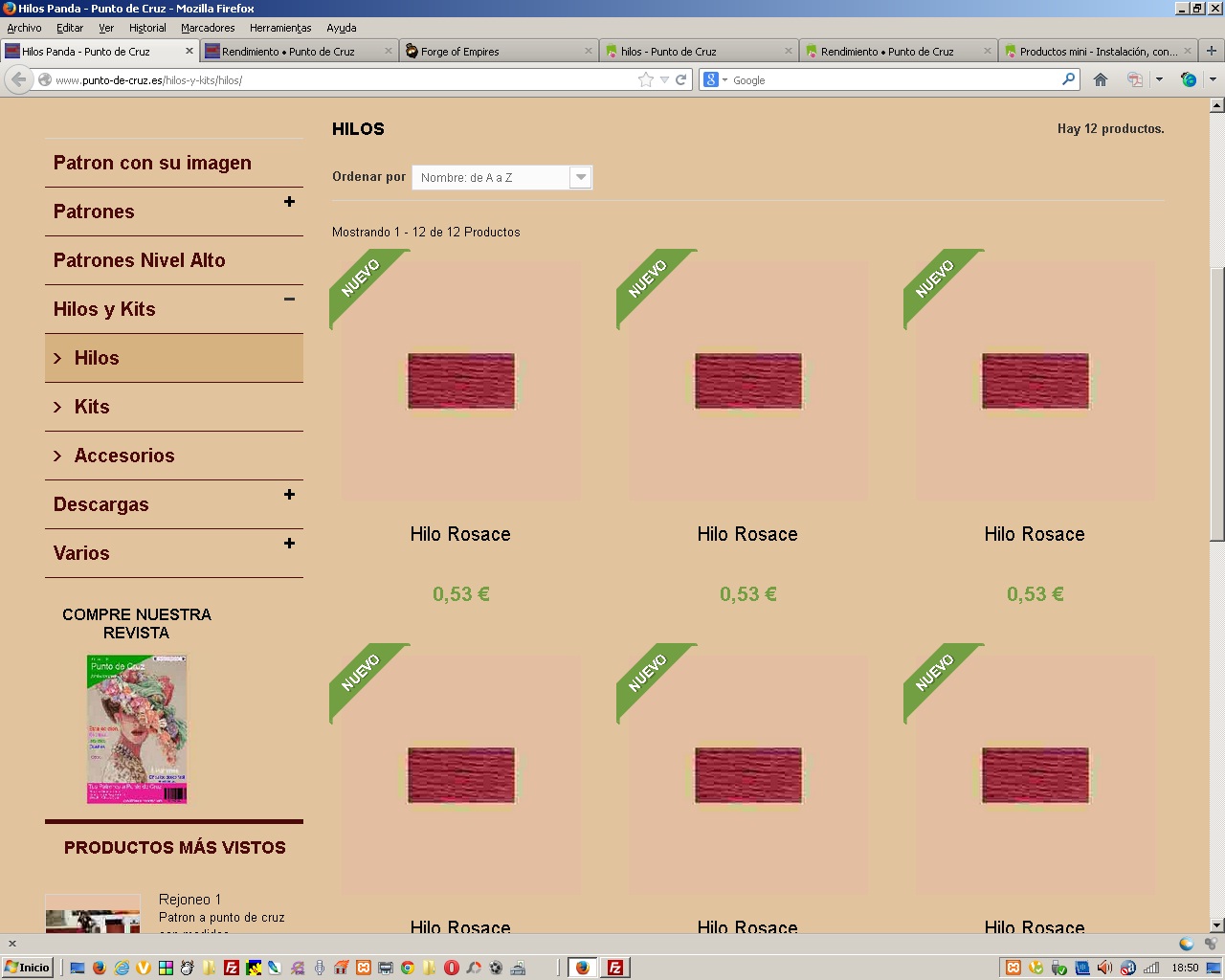Select the Hilos subcategory link
The height and width of the screenshot is (980, 1225).
(x=97, y=358)
